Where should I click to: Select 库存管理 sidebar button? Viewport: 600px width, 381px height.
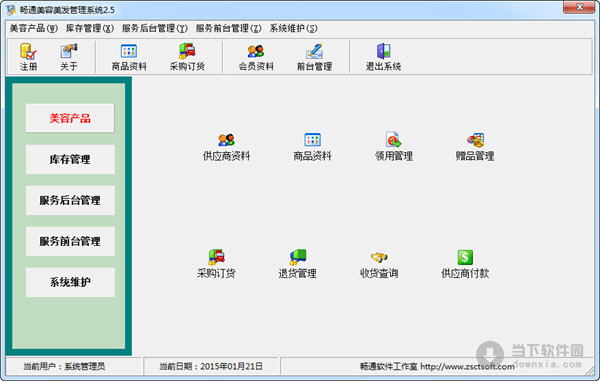click(70, 159)
